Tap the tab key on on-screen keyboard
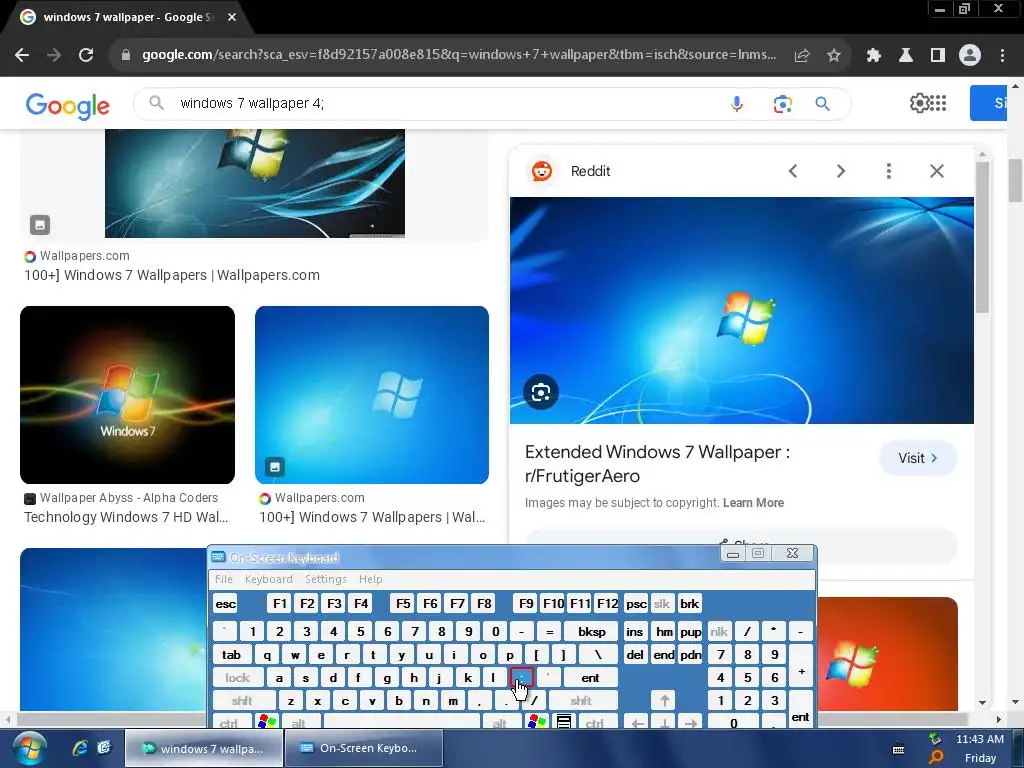The image size is (1024, 768). point(231,654)
